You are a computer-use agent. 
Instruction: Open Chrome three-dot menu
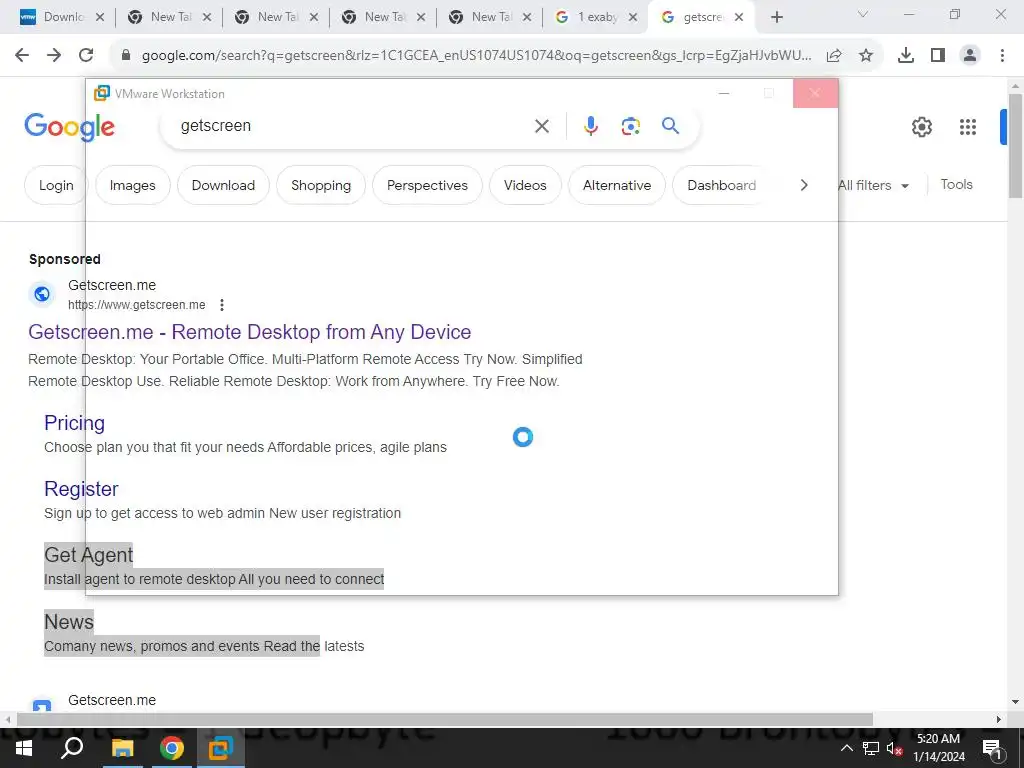1002,56
